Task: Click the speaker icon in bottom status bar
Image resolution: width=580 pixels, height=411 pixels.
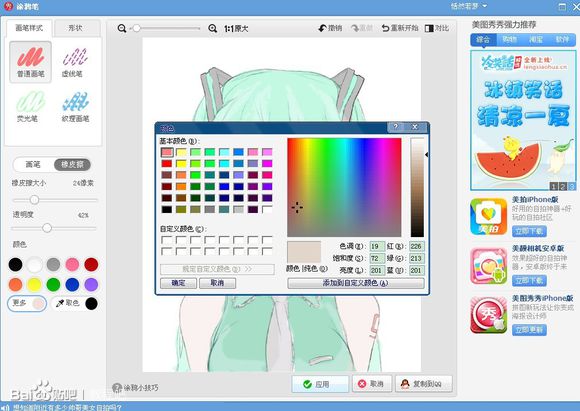Action: 5,407
